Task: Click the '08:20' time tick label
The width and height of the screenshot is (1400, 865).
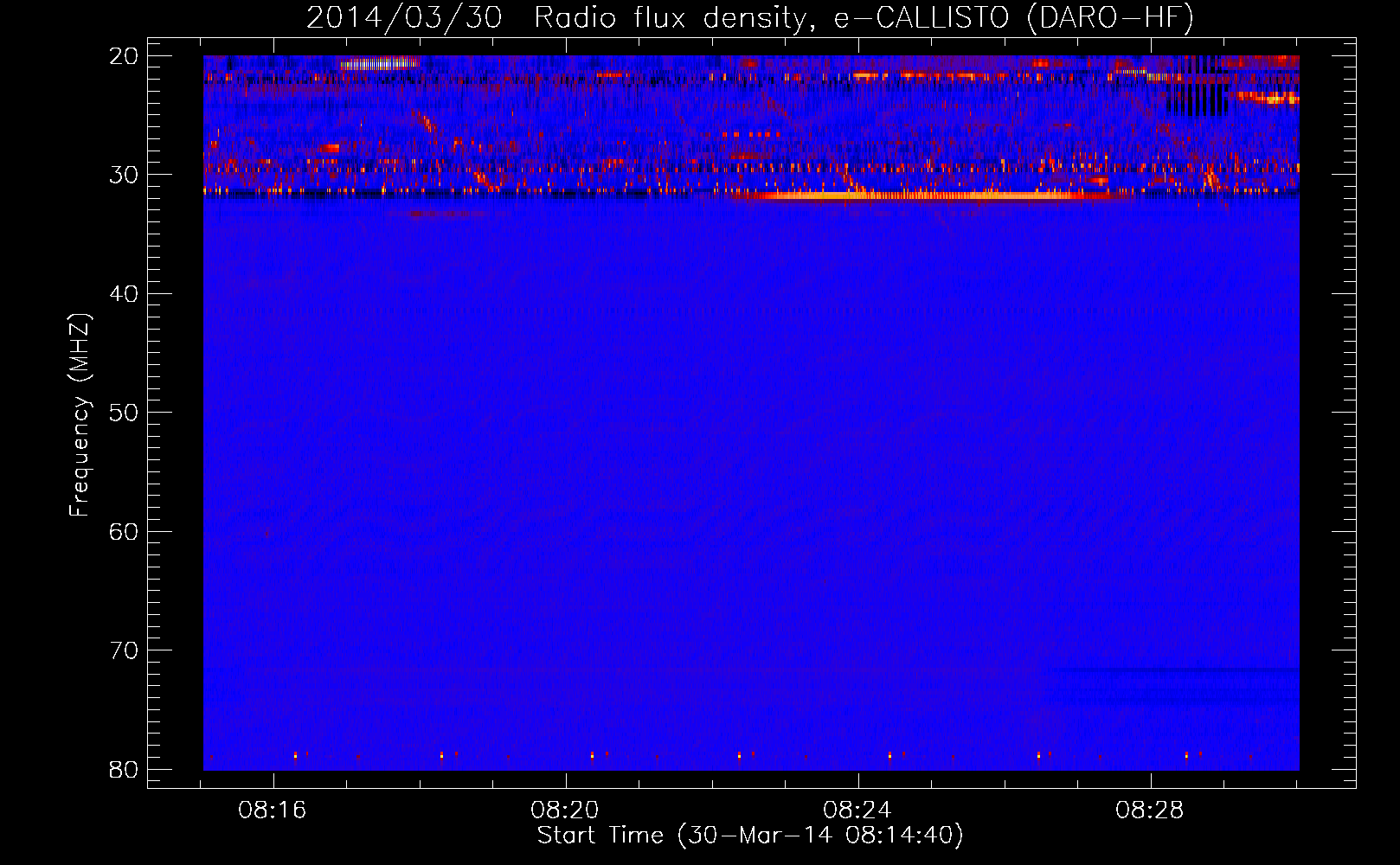Action: (x=565, y=811)
